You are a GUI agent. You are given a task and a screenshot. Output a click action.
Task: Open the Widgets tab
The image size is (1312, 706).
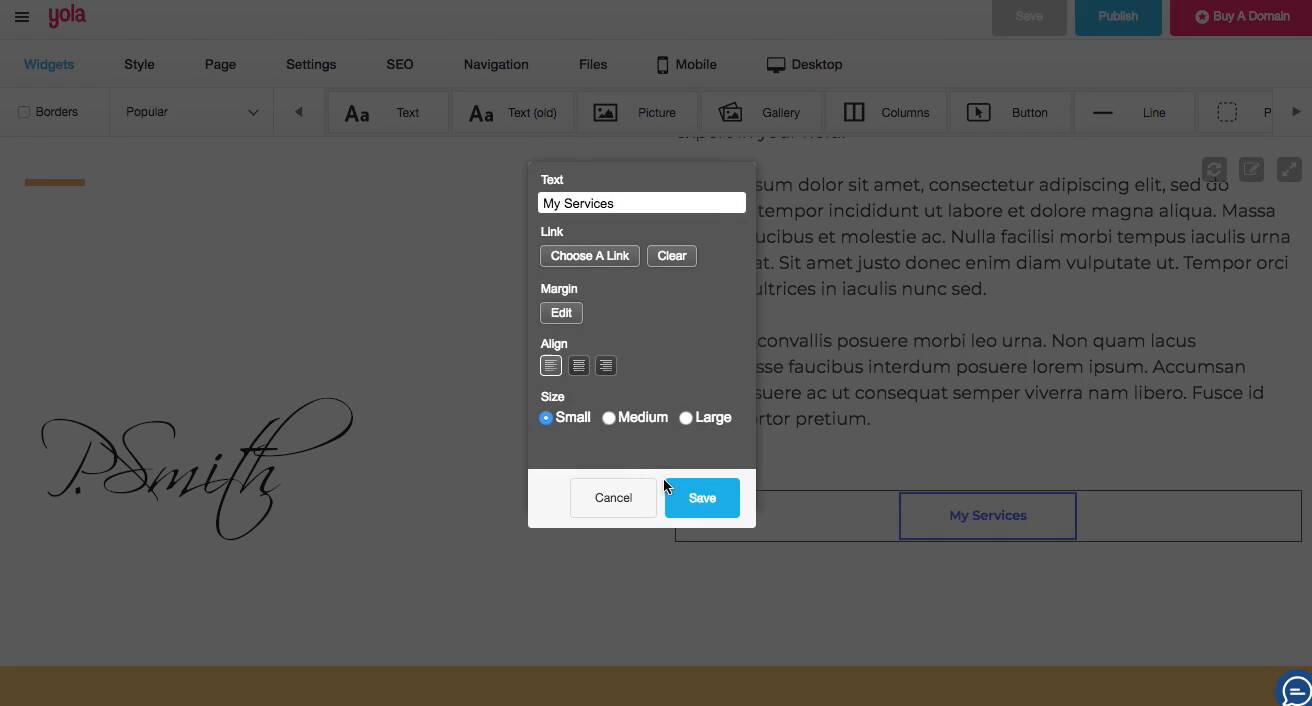(x=49, y=64)
